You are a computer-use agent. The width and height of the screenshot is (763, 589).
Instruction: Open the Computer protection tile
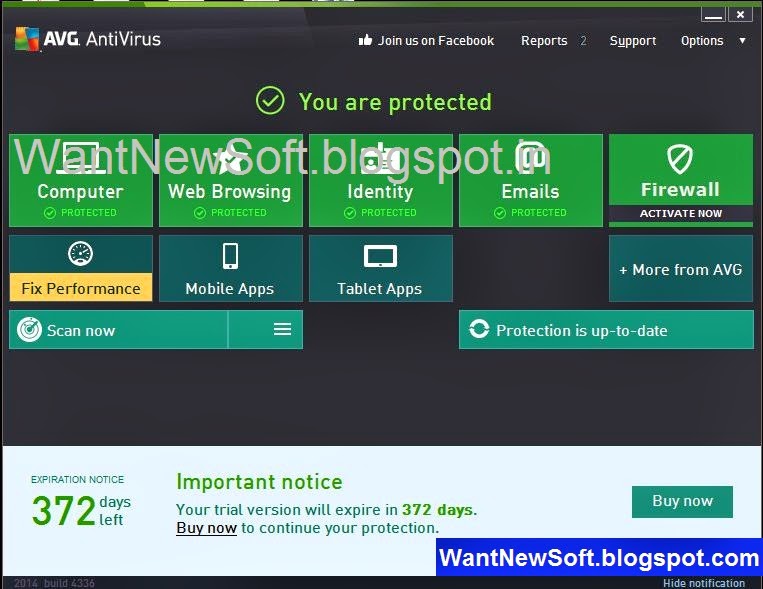[81, 180]
